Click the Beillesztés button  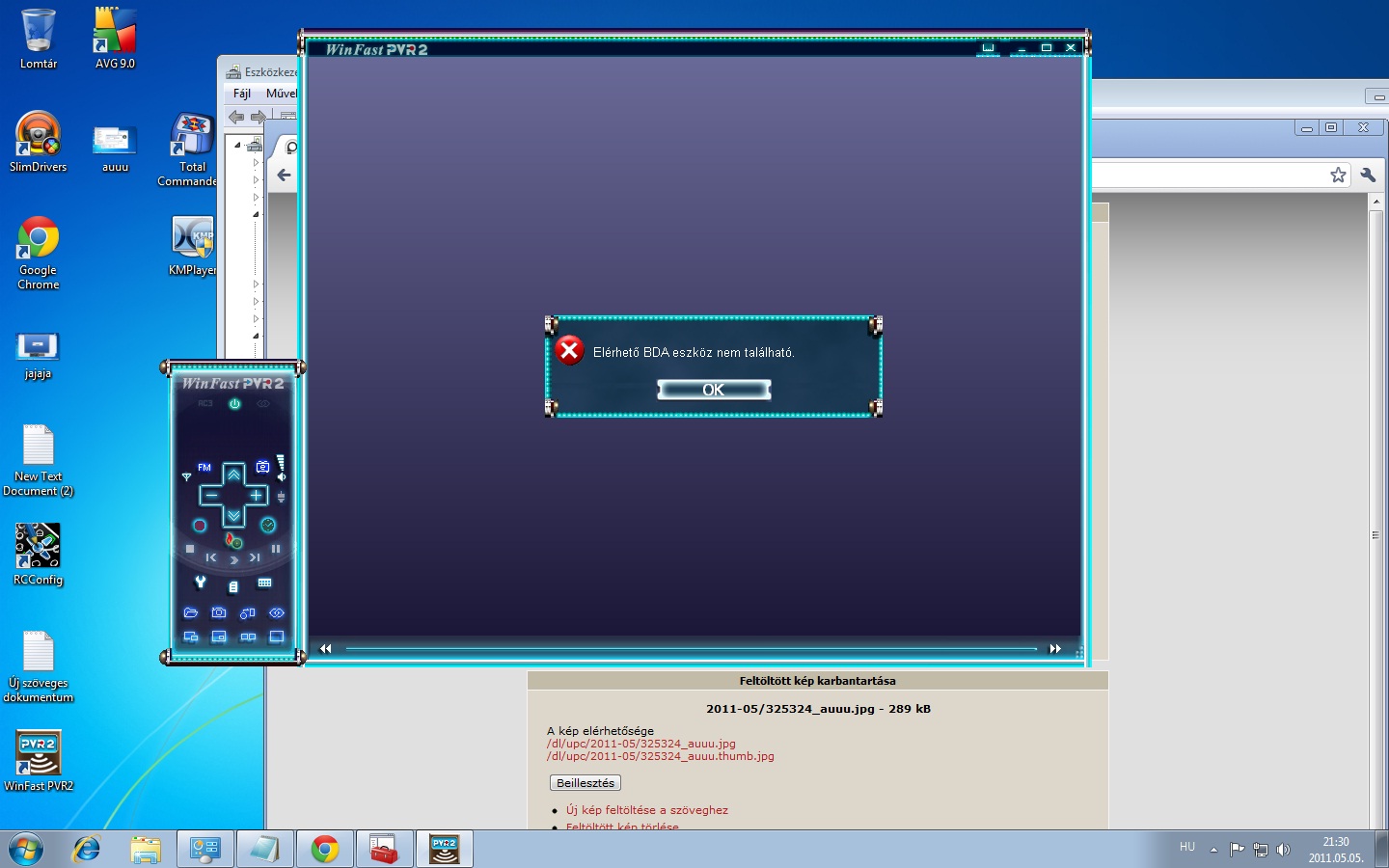(586, 783)
